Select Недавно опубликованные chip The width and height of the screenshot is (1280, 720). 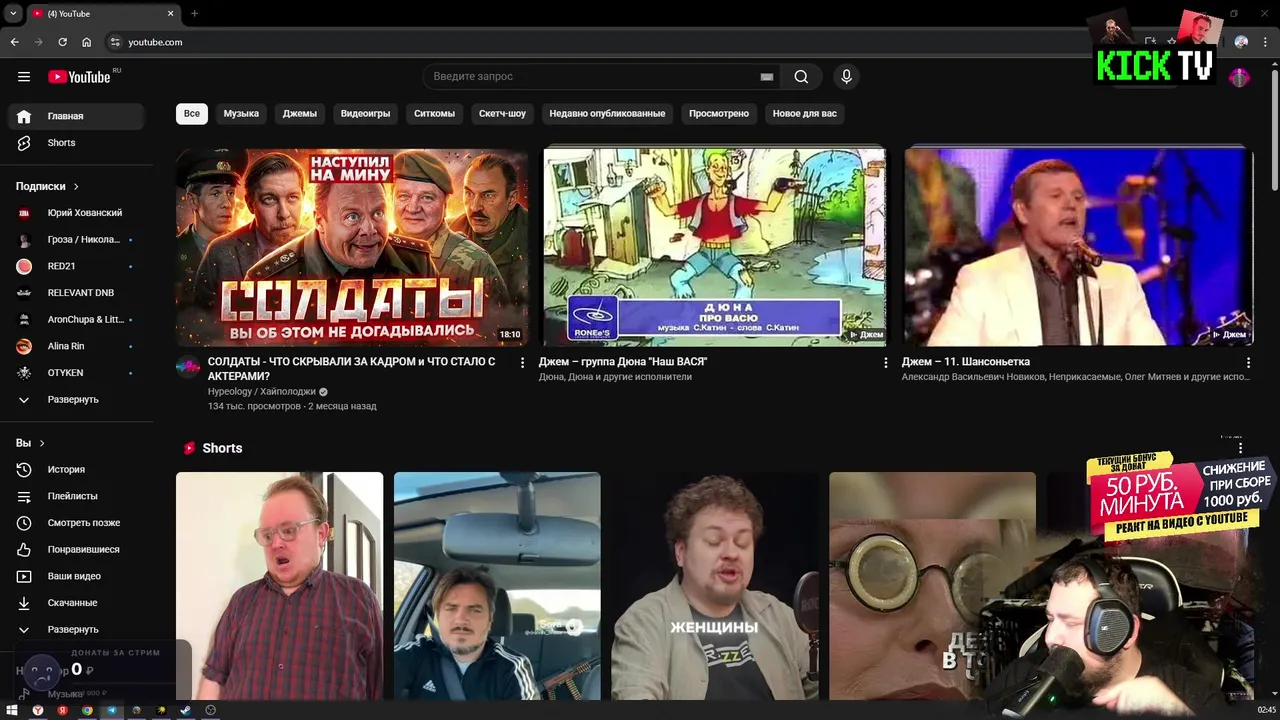[607, 113]
